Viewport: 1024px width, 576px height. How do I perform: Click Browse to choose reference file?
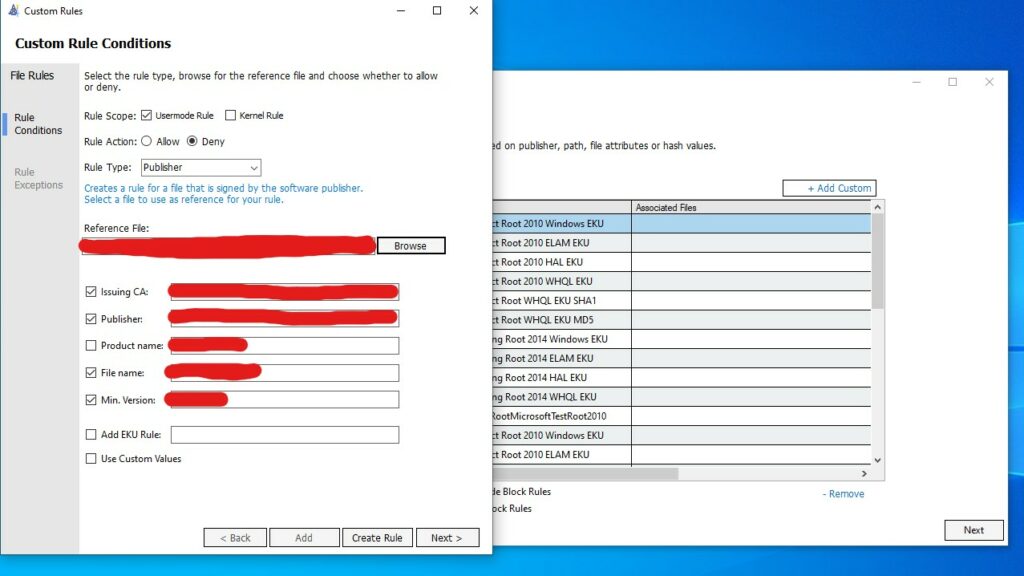coord(410,246)
